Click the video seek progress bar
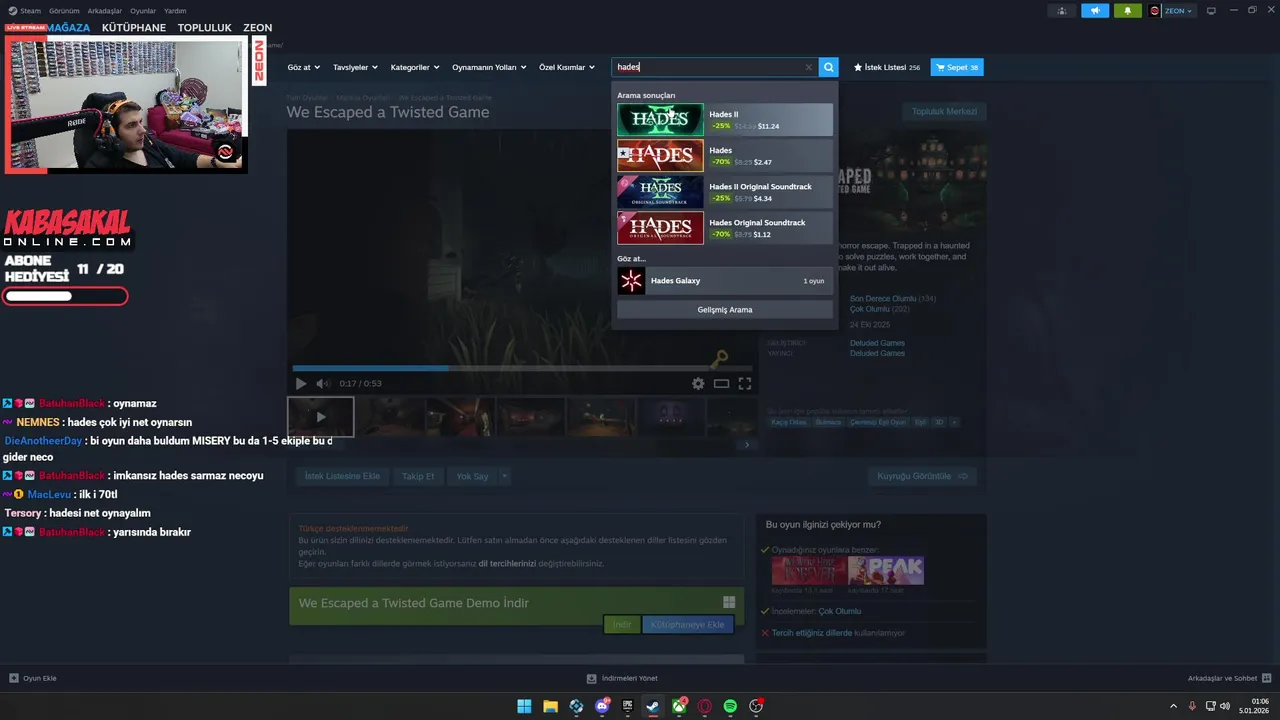1280x720 pixels. coord(522,368)
